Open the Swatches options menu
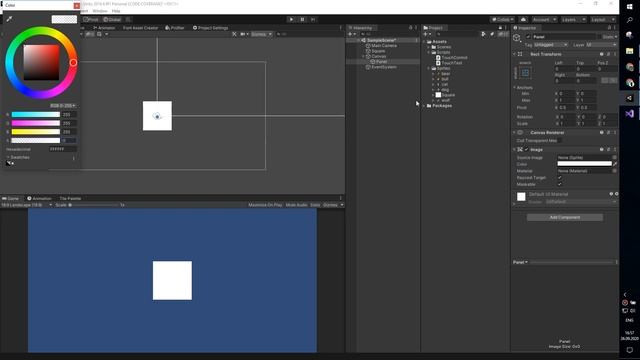 coord(73,158)
